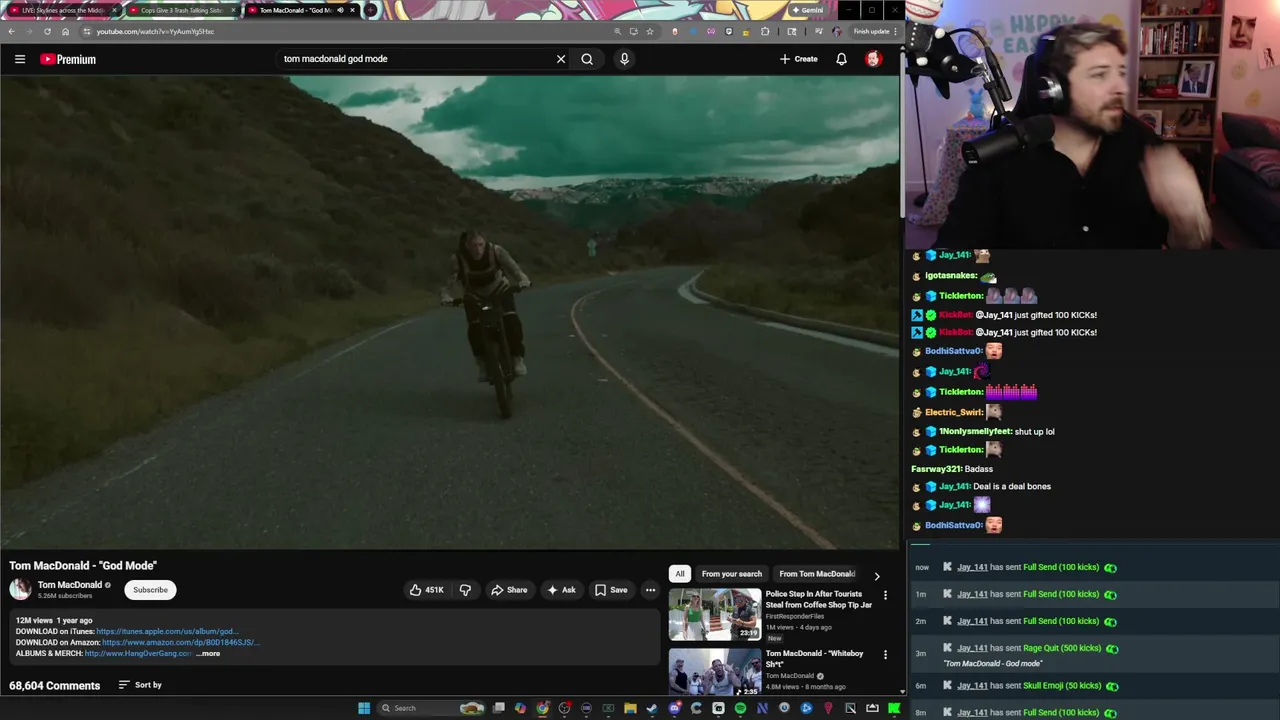Open the Amazon download link
Viewport: 1280px width, 720px height.
[180, 642]
